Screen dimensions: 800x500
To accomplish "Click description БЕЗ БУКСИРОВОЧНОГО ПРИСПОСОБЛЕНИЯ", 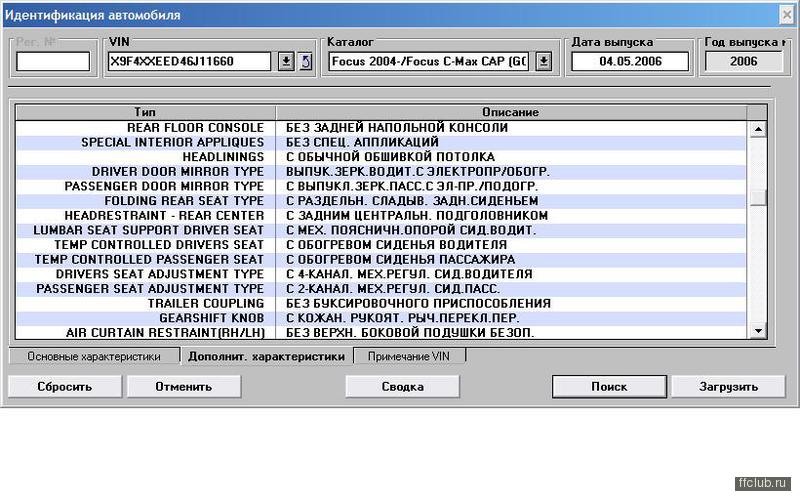I will click(418, 304).
